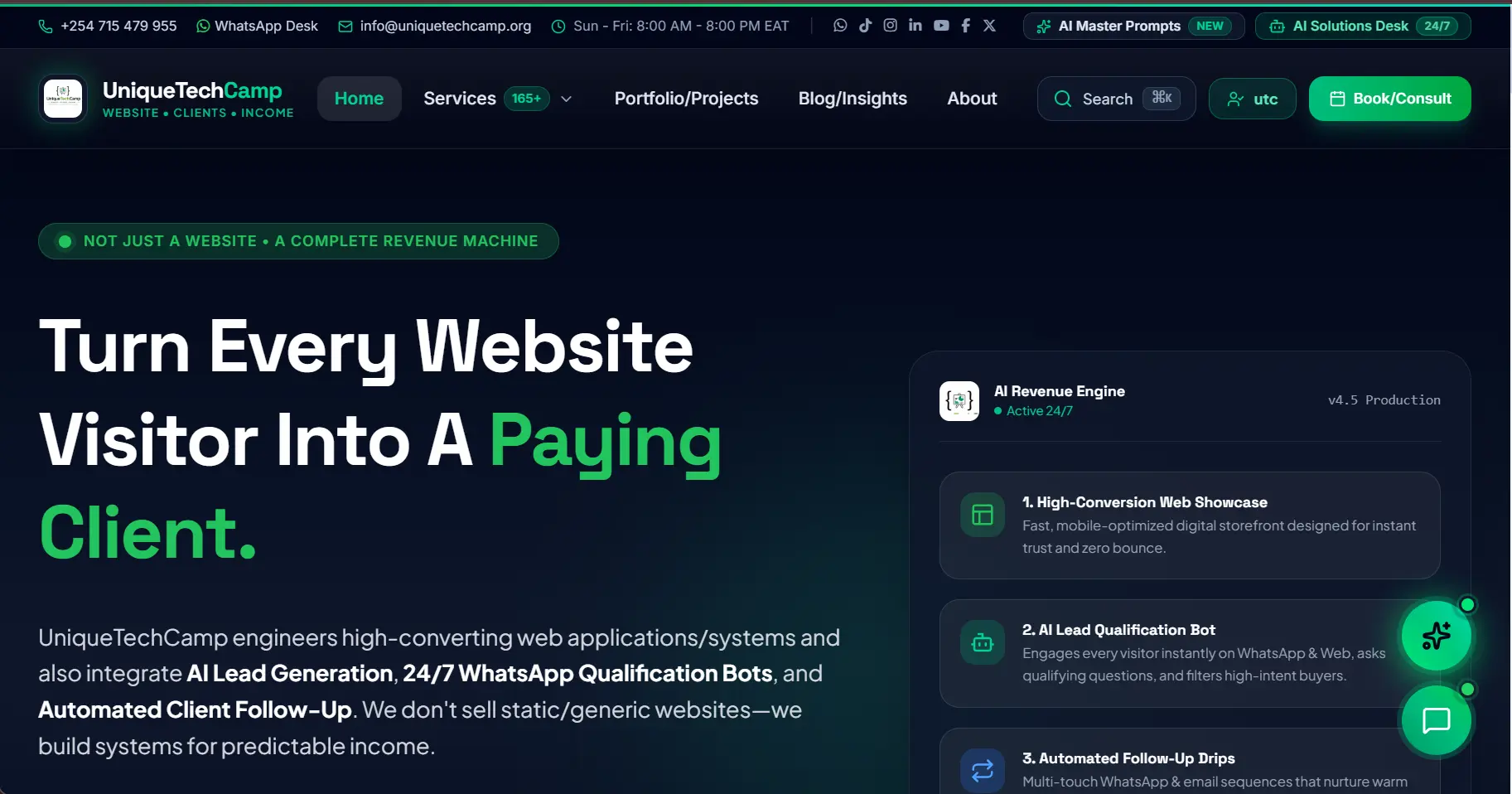The height and width of the screenshot is (794, 1512).
Task: Click the Automated Follow-Up Drips repeat icon
Action: (983, 771)
